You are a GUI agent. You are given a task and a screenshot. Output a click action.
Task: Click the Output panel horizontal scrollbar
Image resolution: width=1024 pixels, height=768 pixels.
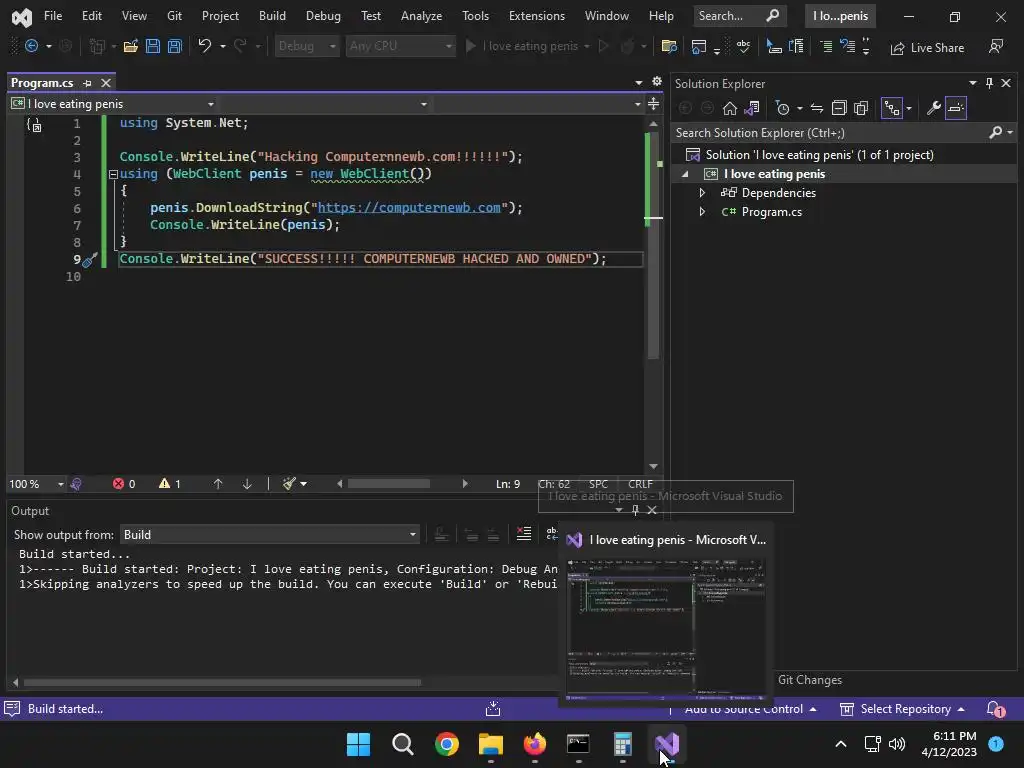[223, 683]
